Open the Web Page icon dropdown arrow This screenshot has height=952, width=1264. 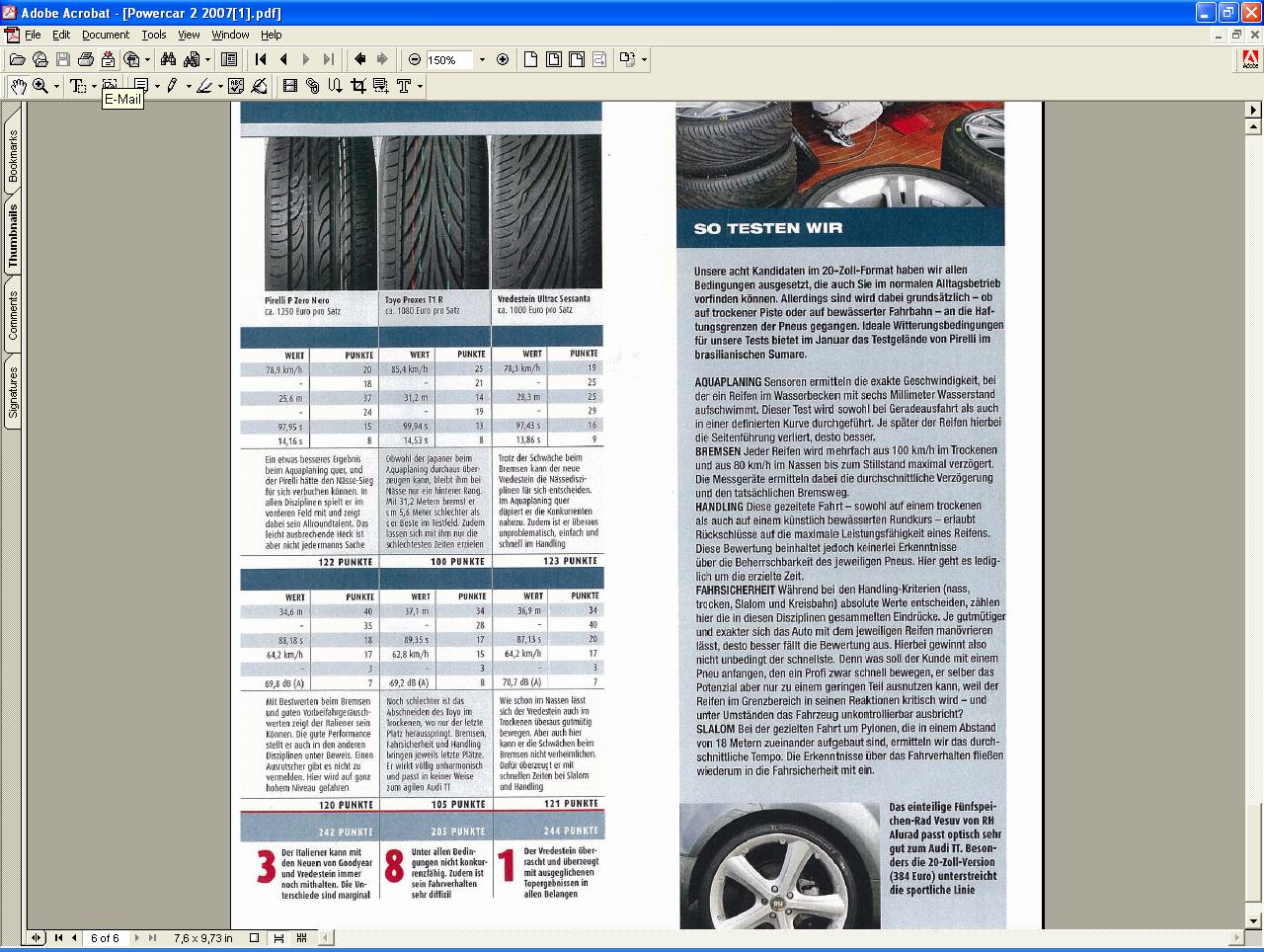(148, 59)
